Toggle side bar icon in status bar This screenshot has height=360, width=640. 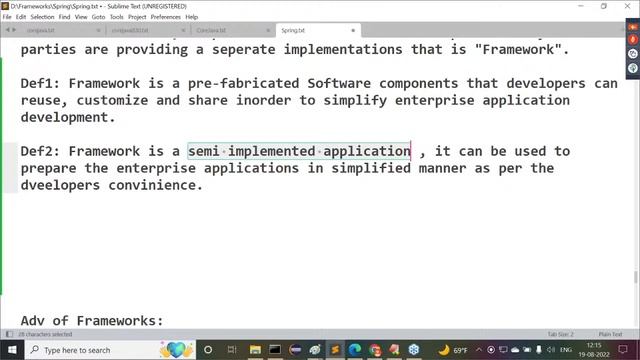click(9, 334)
